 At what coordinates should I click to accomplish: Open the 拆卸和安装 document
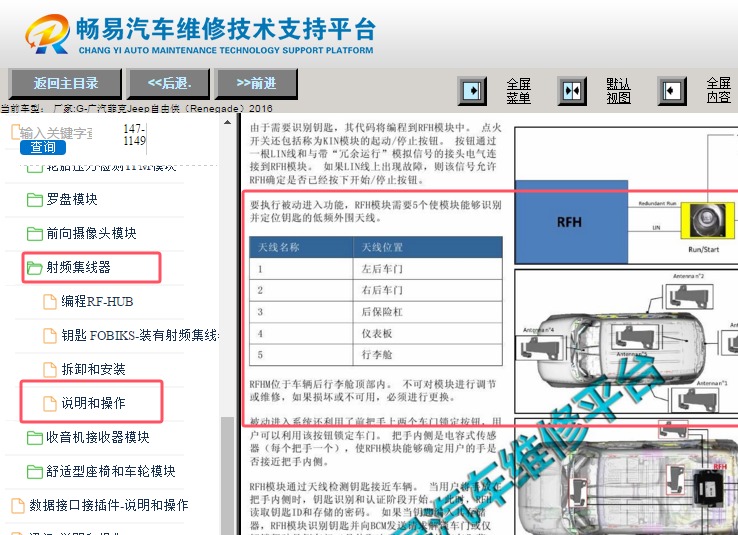click(x=93, y=369)
